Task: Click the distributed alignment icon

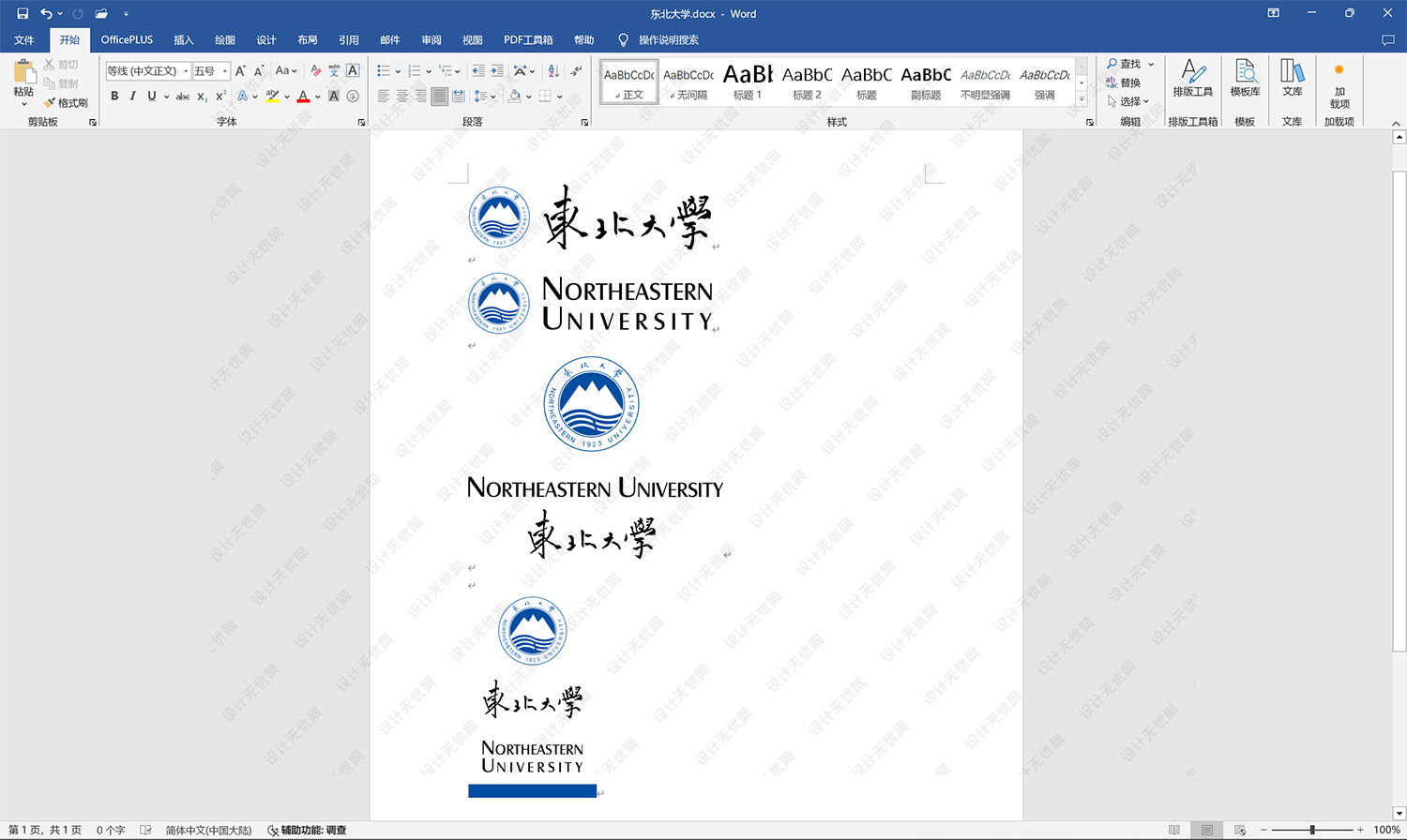Action: [x=458, y=96]
